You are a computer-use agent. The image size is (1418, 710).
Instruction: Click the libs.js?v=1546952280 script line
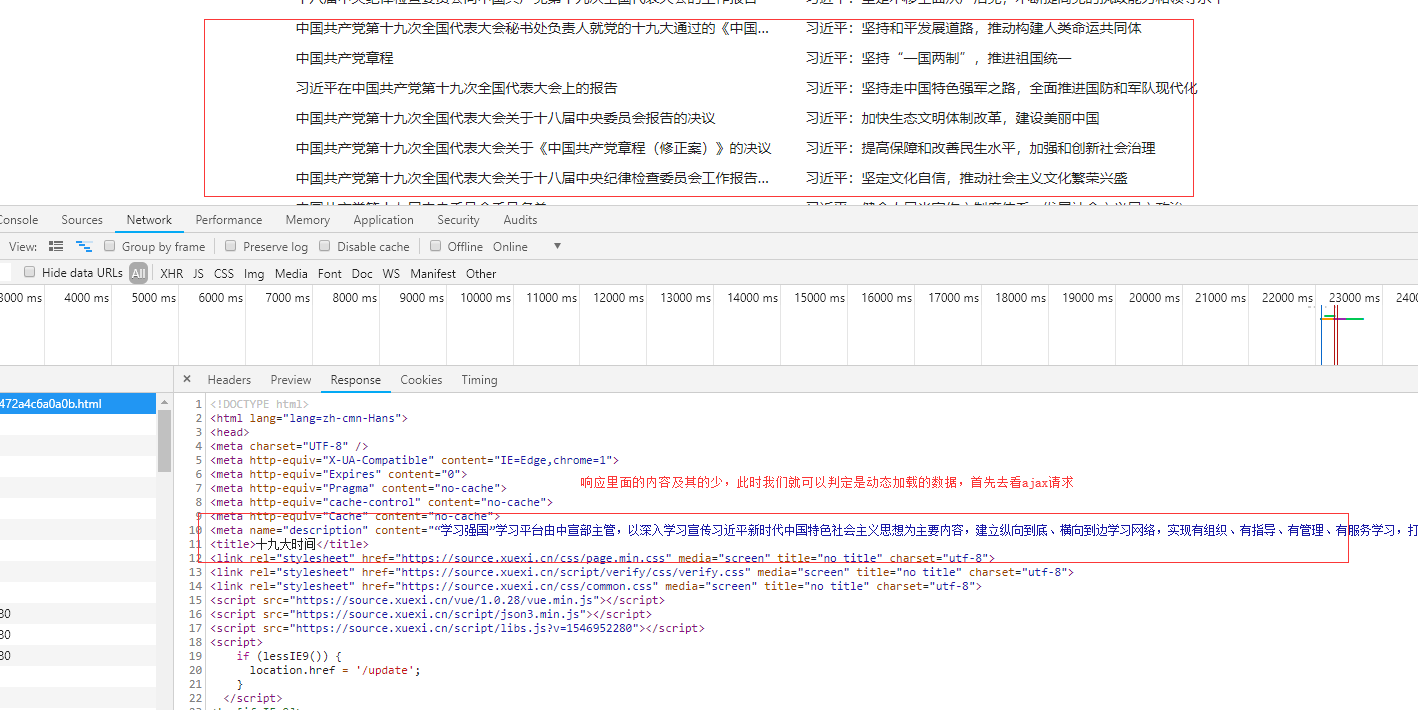click(457, 628)
